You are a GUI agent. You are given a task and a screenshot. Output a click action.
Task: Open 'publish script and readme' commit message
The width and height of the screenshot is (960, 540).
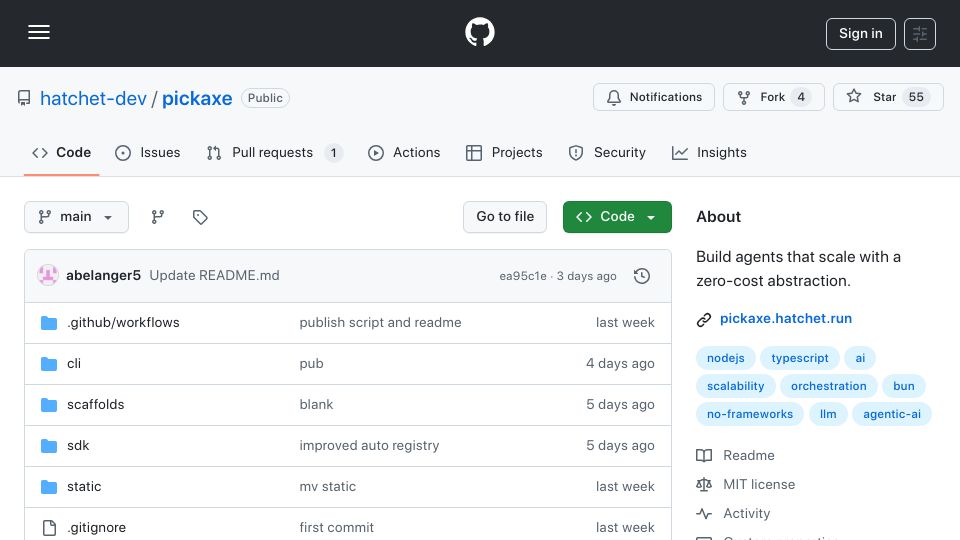click(x=380, y=323)
